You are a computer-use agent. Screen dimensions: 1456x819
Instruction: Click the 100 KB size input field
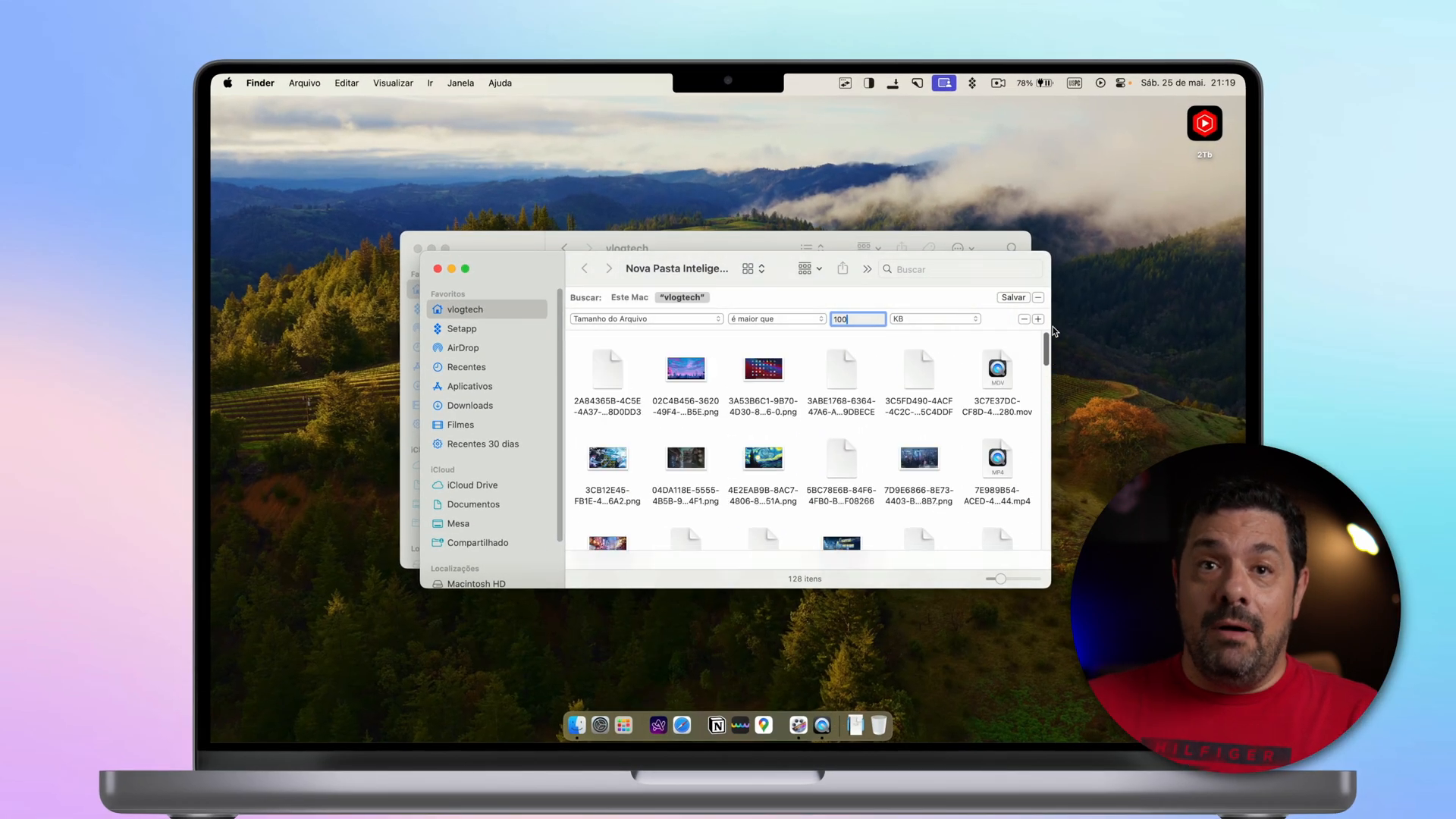(x=857, y=318)
